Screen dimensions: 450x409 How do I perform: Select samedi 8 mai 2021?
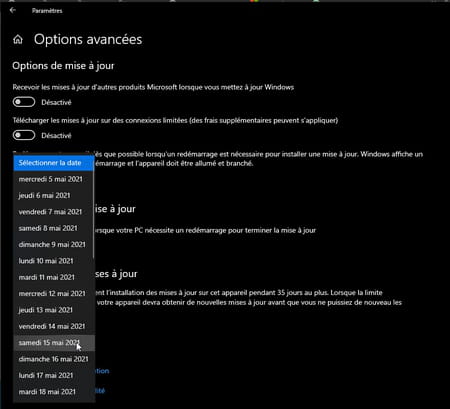click(x=53, y=228)
